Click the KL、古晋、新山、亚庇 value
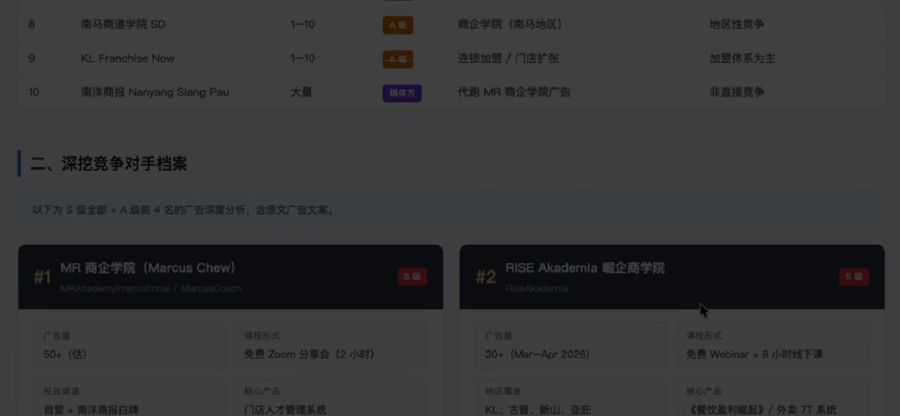 point(538,410)
